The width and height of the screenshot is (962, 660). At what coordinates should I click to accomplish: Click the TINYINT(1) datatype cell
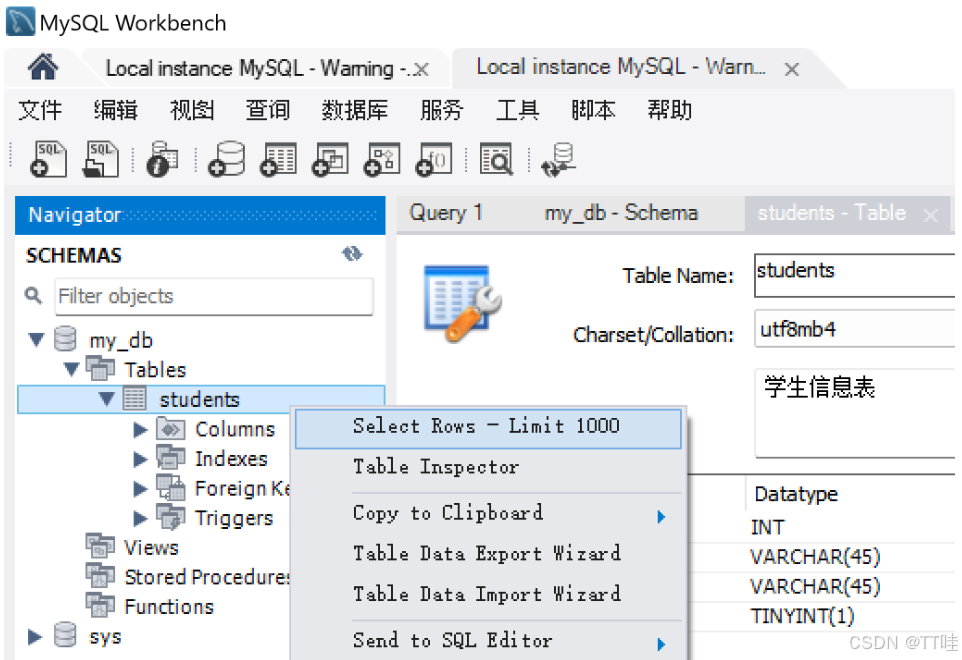[x=802, y=616]
